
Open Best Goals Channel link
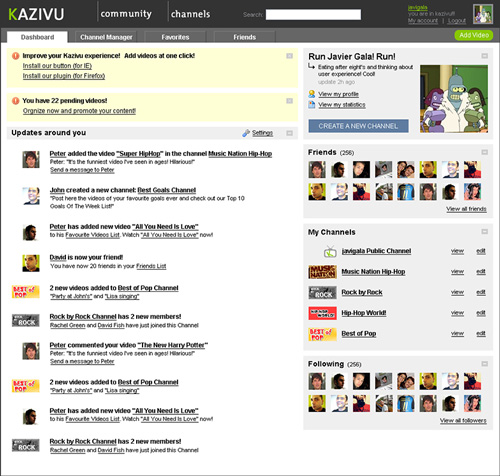click(x=167, y=190)
